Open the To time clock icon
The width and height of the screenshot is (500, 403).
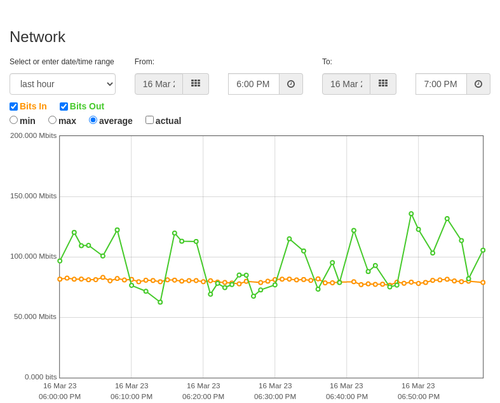pyautogui.click(x=478, y=84)
